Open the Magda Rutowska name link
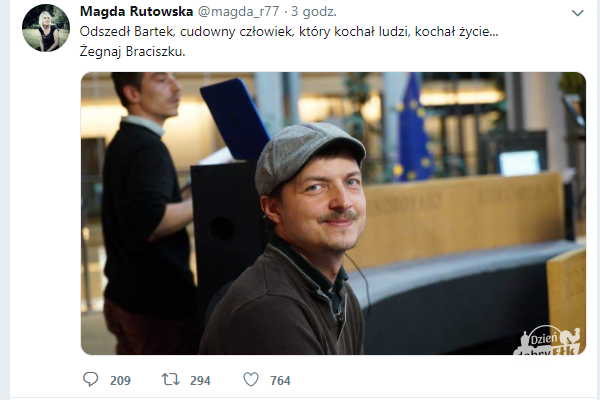The height and width of the screenshot is (400, 600). point(136,11)
